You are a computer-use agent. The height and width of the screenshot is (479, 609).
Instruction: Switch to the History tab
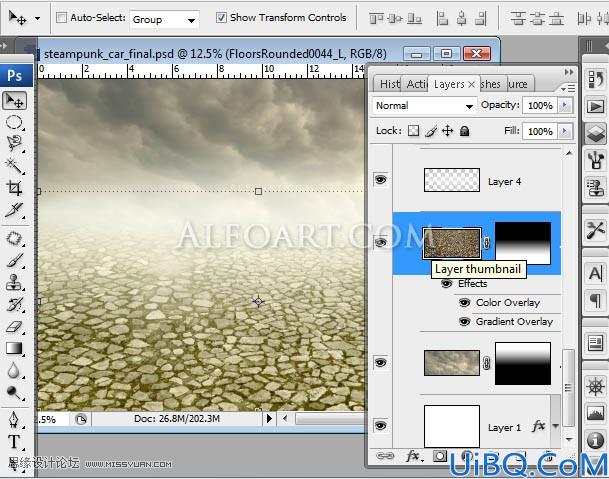click(389, 84)
